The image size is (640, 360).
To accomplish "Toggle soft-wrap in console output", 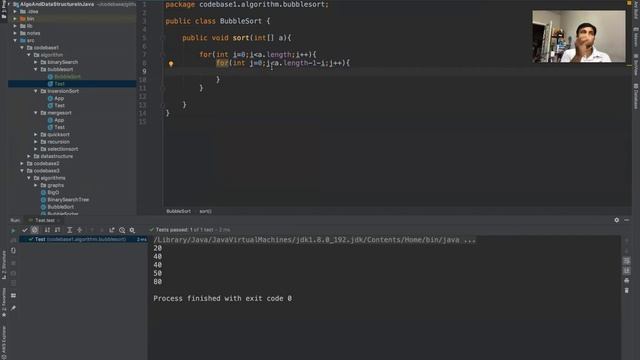I will tap(627, 260).
